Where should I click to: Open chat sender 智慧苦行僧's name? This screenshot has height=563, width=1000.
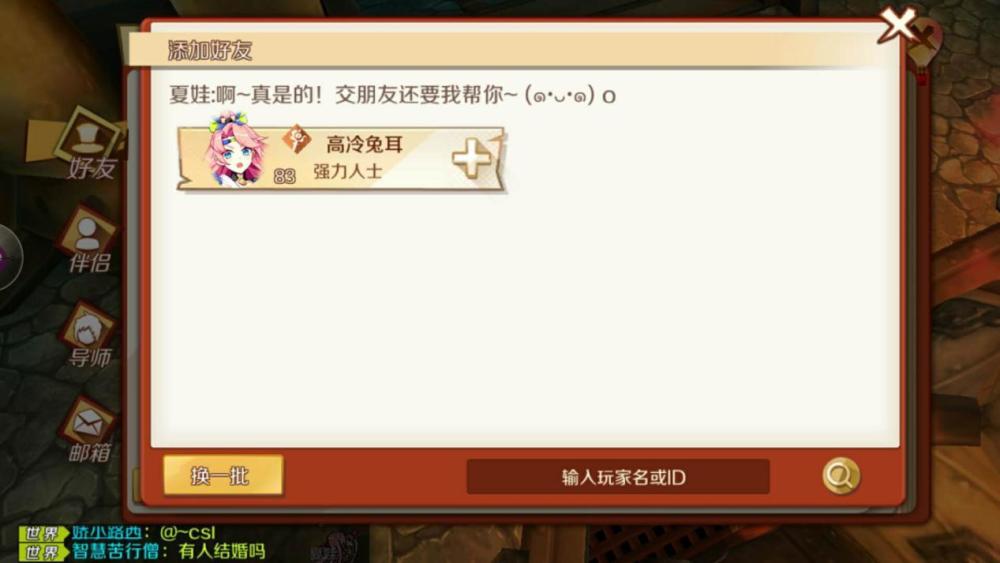115,551
